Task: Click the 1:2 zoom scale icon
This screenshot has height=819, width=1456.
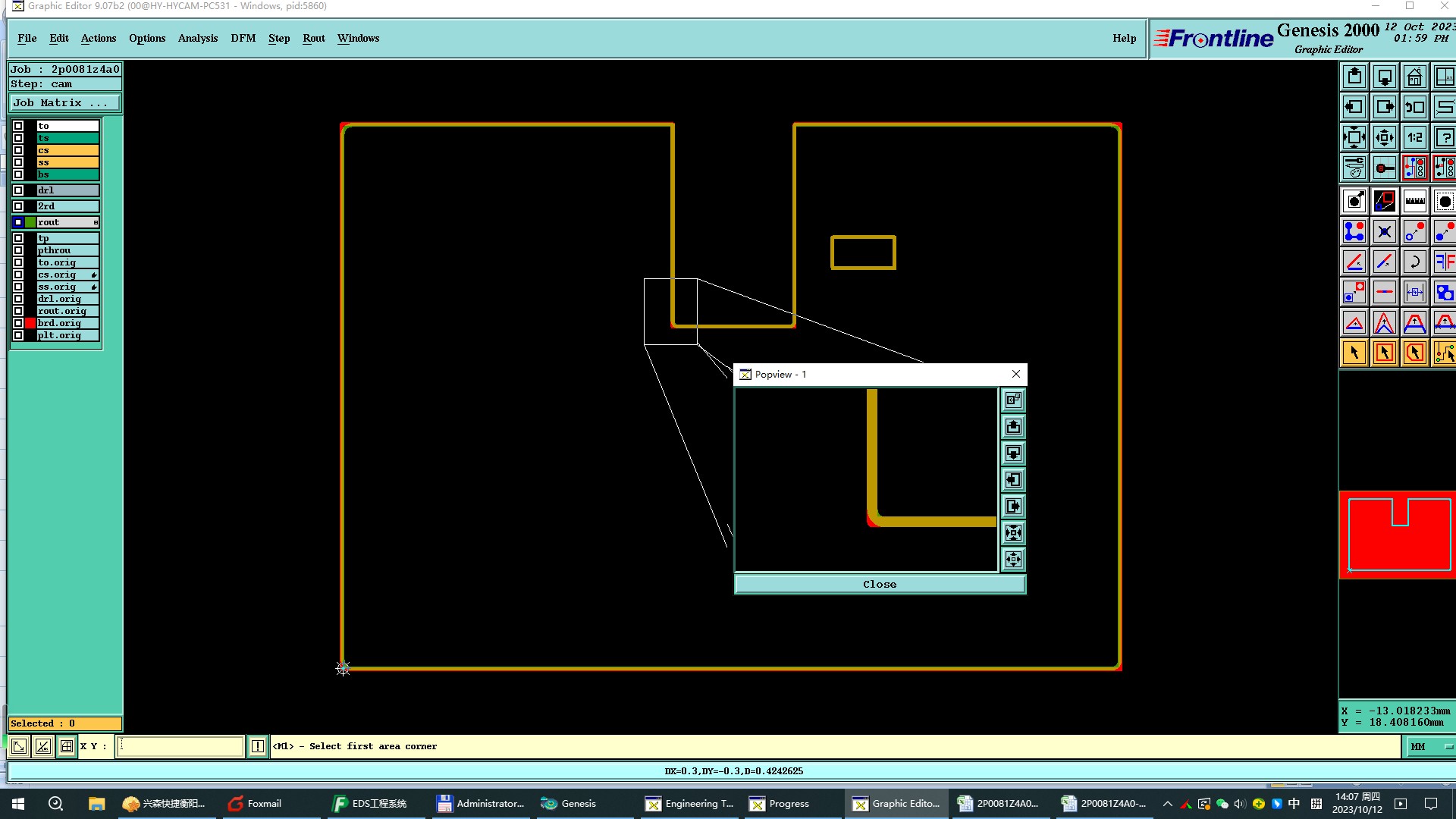Action: pyautogui.click(x=1414, y=138)
